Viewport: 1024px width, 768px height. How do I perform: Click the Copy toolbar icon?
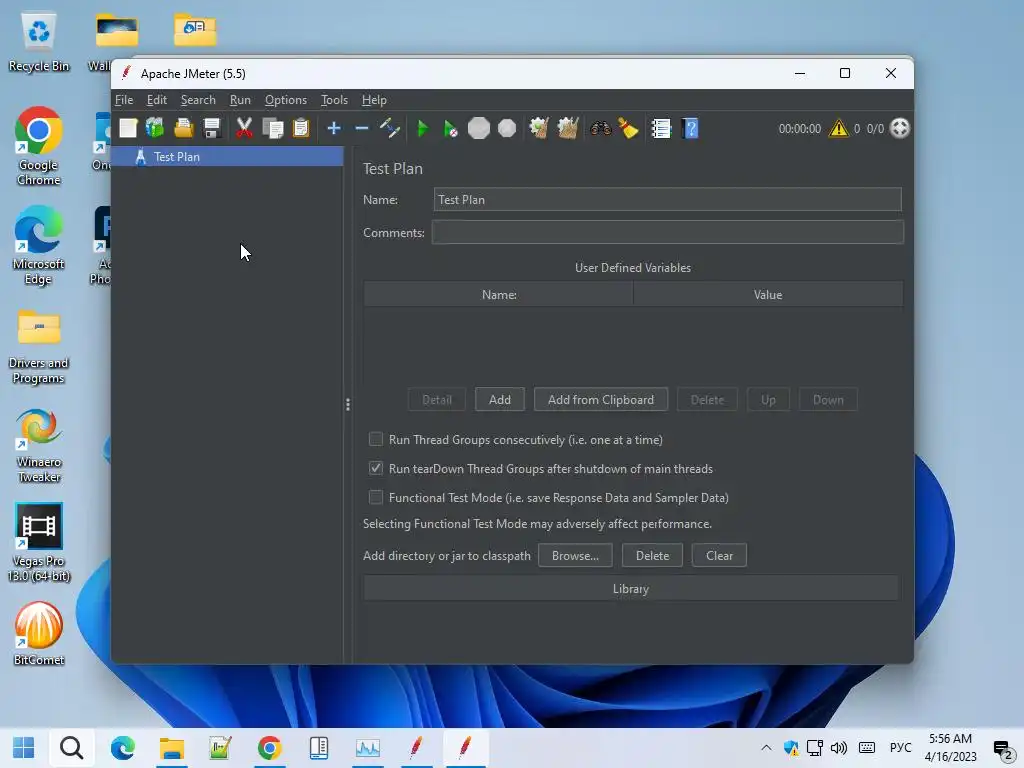(272, 128)
